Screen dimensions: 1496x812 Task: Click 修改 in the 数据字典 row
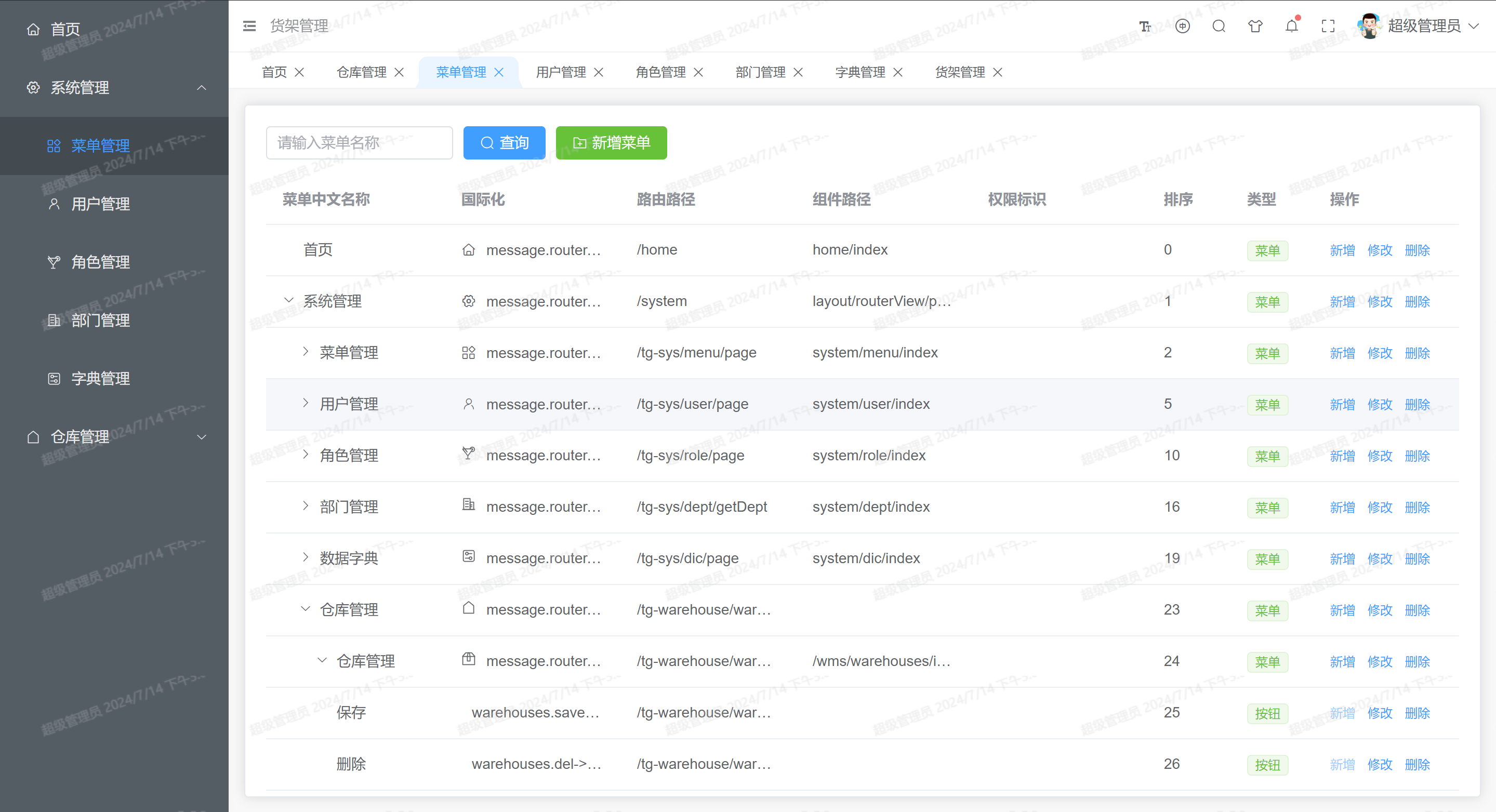1380,559
